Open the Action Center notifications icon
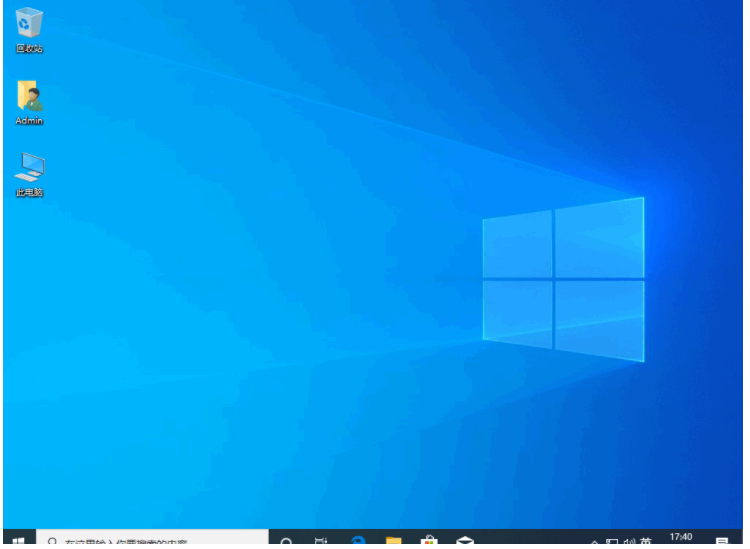This screenshot has height=549, width=750. pos(721,542)
